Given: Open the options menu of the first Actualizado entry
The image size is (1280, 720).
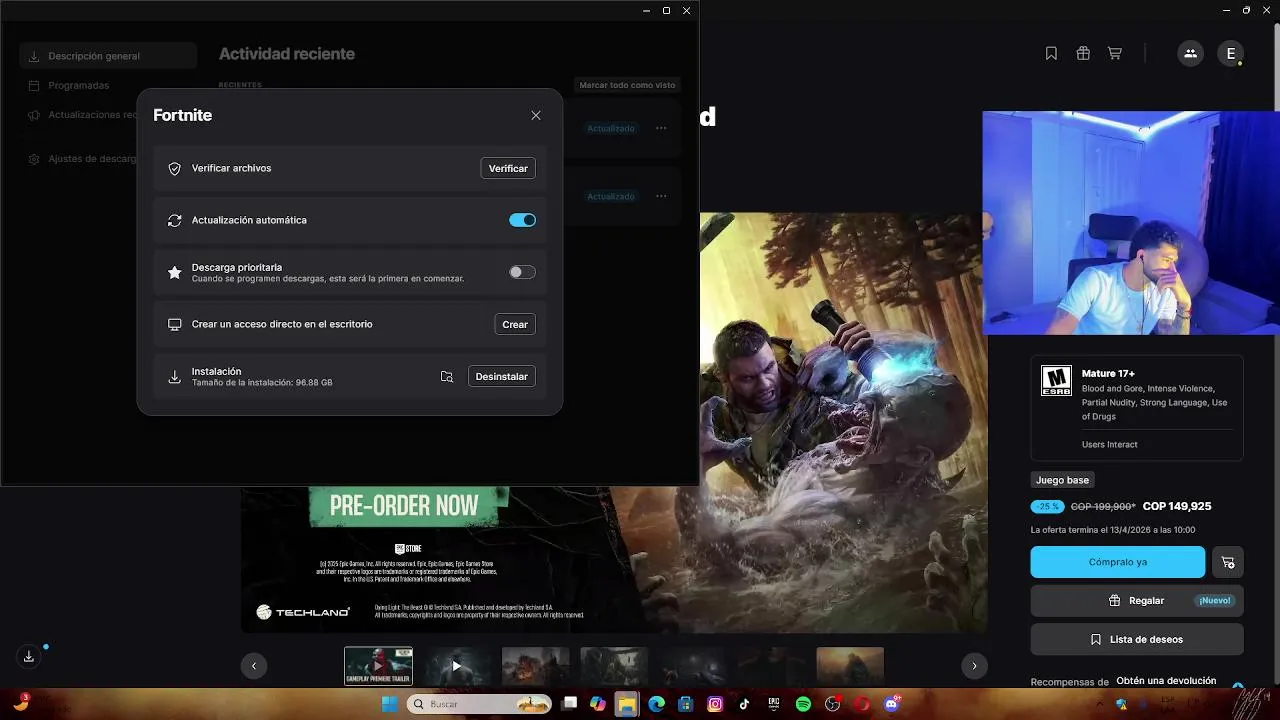Looking at the screenshot, I should tap(661, 128).
